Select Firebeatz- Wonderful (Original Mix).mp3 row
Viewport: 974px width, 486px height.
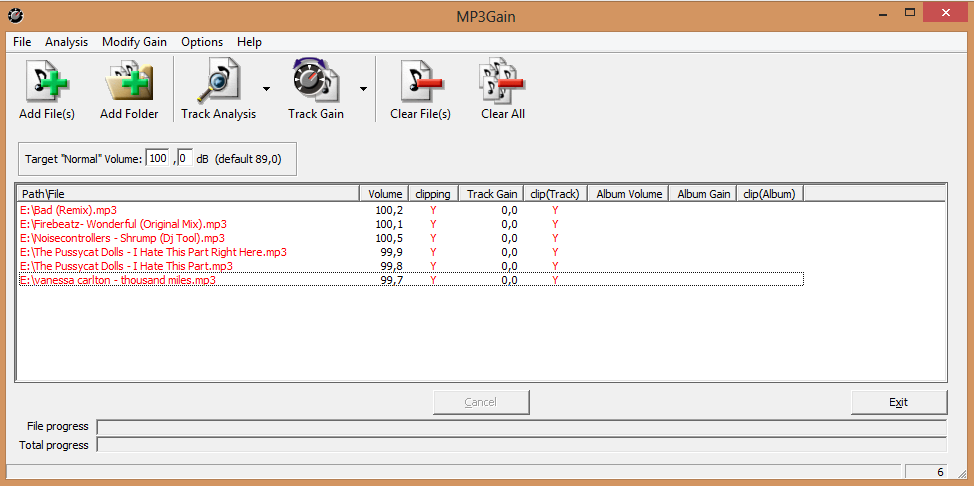411,224
